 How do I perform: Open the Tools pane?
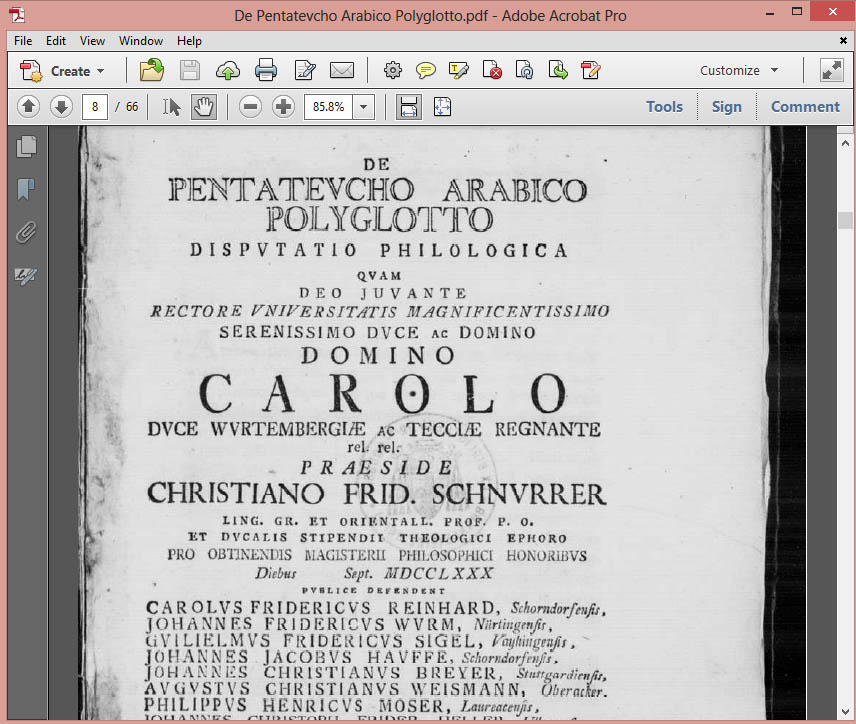click(664, 107)
